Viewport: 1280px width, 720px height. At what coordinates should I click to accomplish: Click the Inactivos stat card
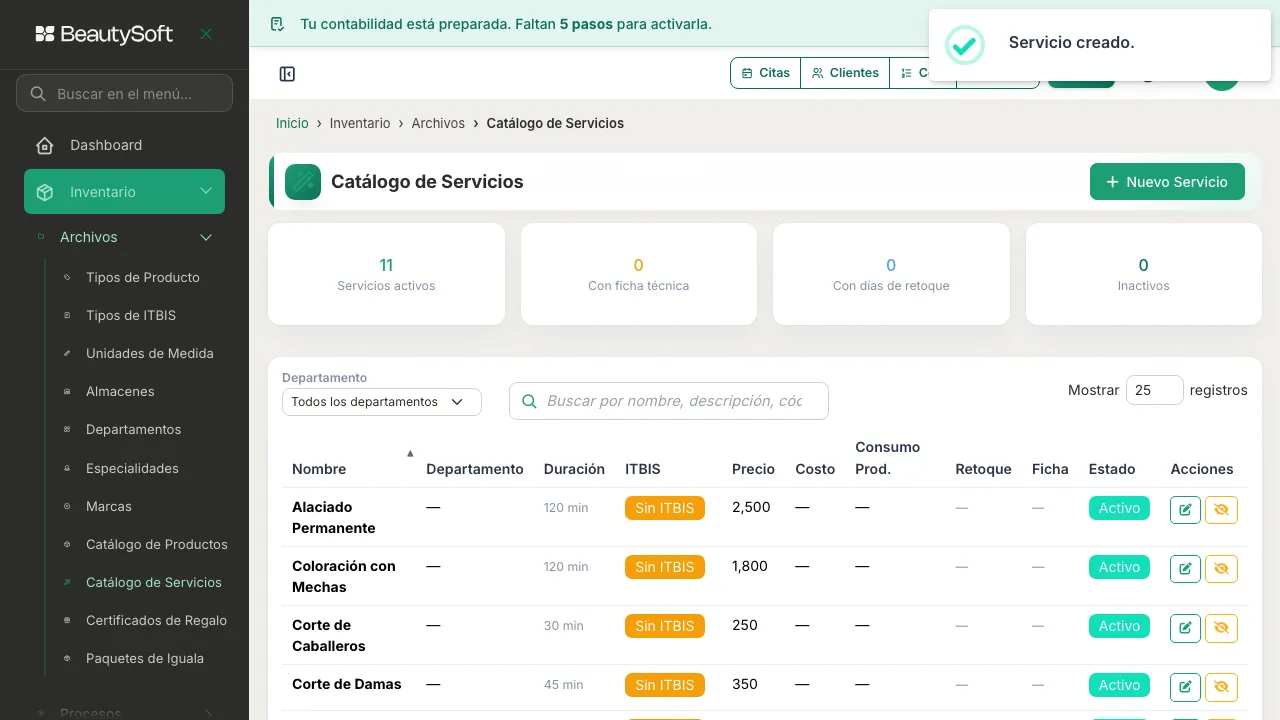1143,274
